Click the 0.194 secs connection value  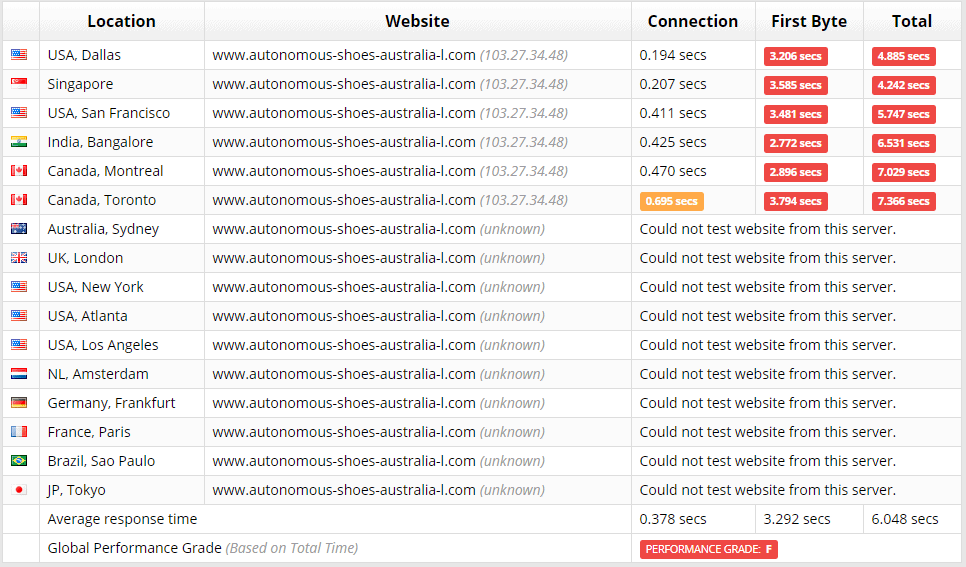(673, 55)
